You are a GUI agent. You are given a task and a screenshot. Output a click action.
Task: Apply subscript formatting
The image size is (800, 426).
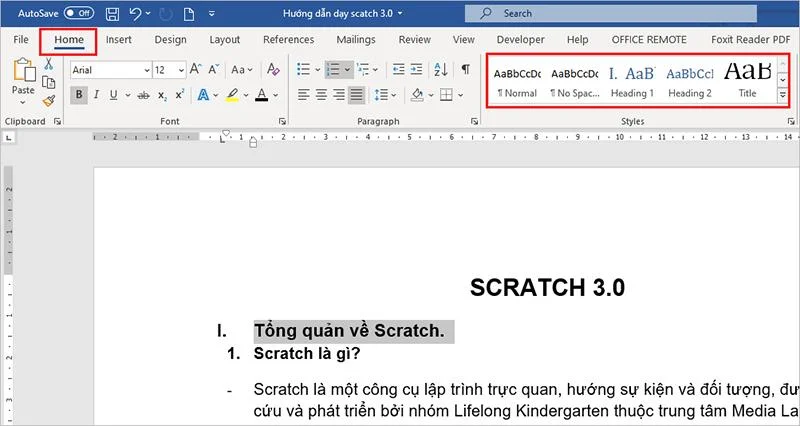click(162, 95)
